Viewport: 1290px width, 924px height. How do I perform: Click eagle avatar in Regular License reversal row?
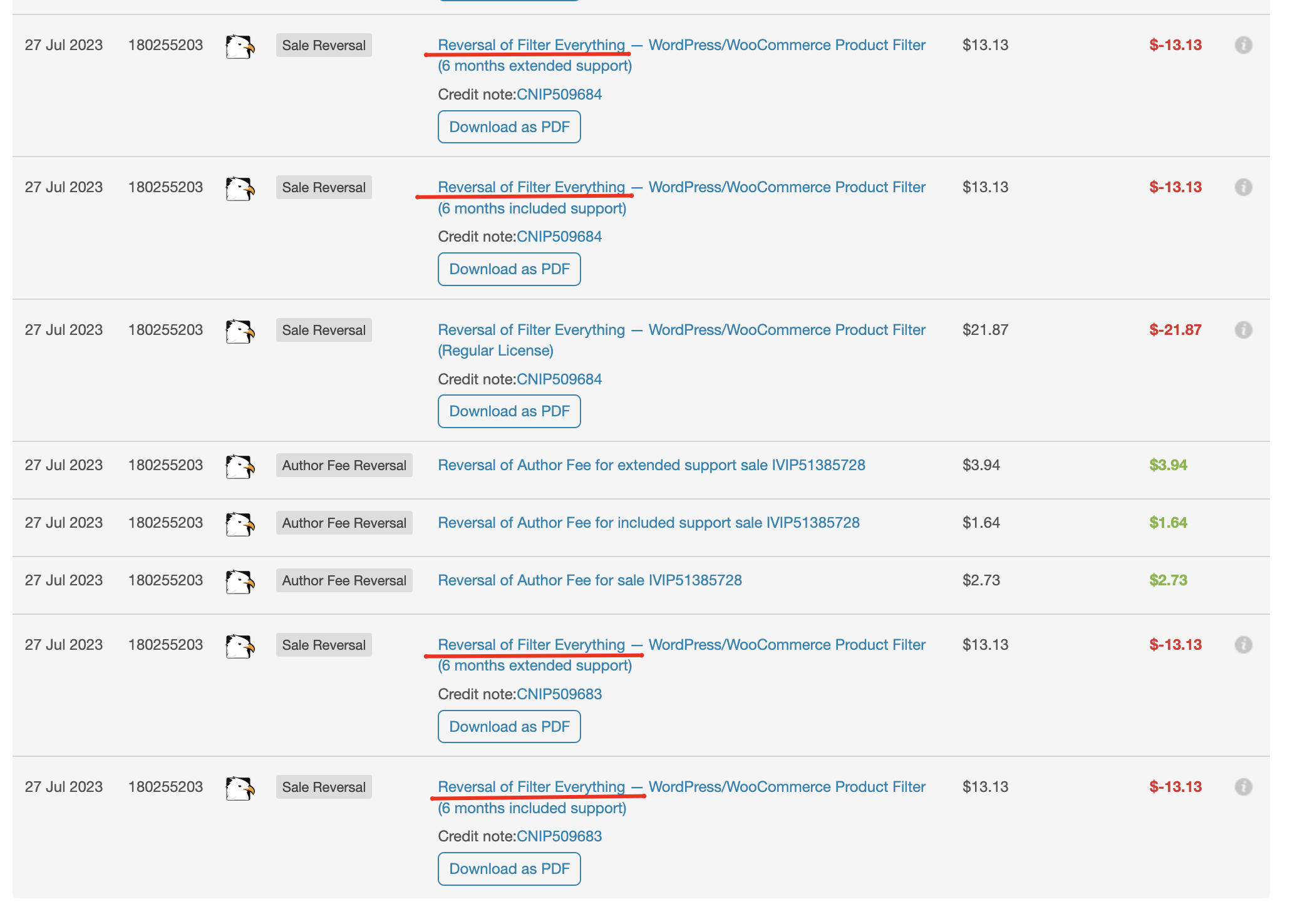click(240, 332)
